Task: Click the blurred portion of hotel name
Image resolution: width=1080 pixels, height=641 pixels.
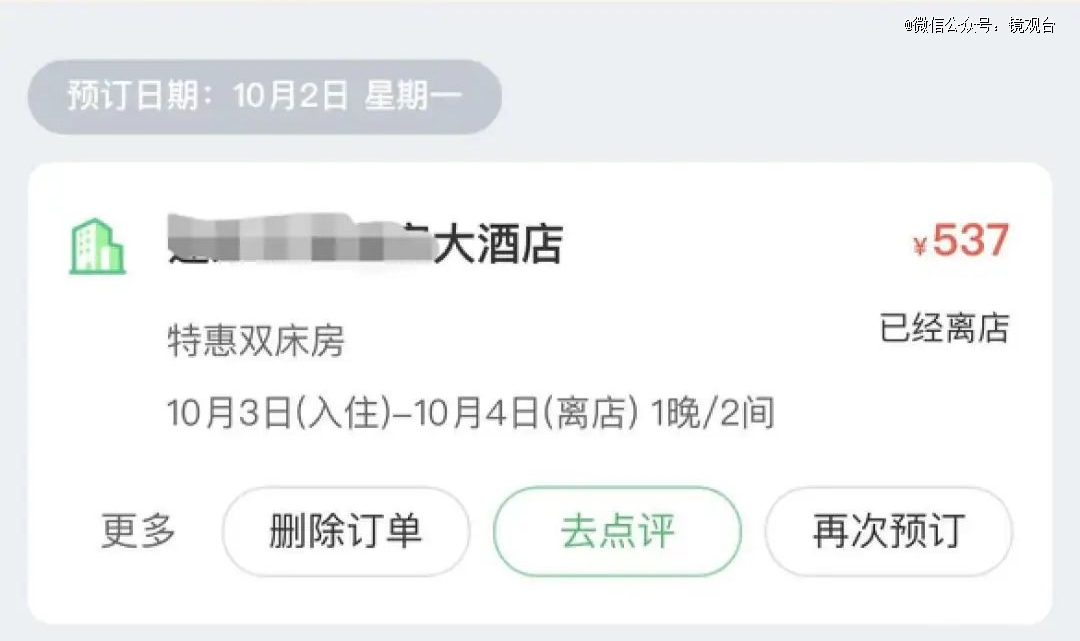Action: [300, 244]
